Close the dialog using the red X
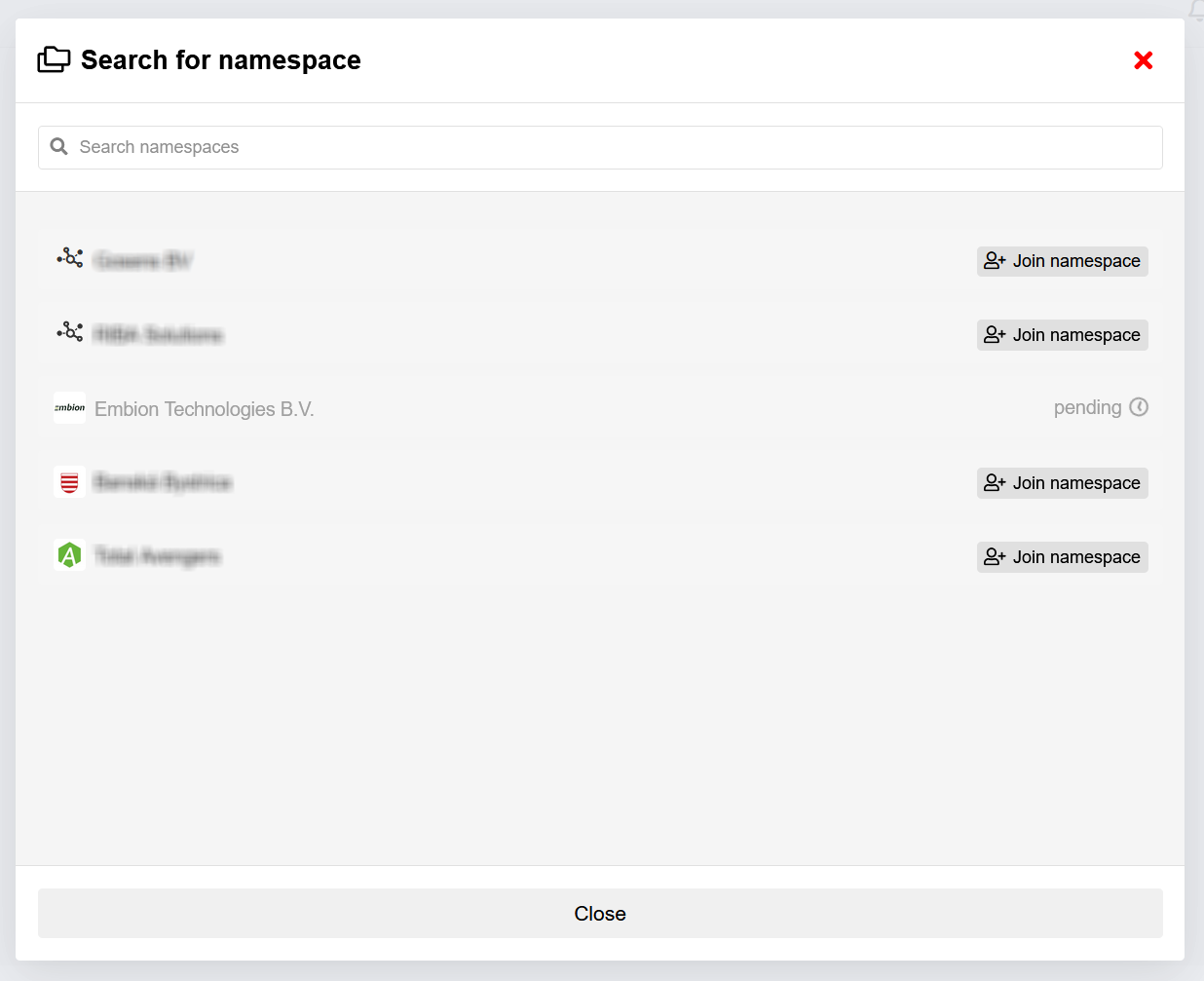 coord(1144,60)
